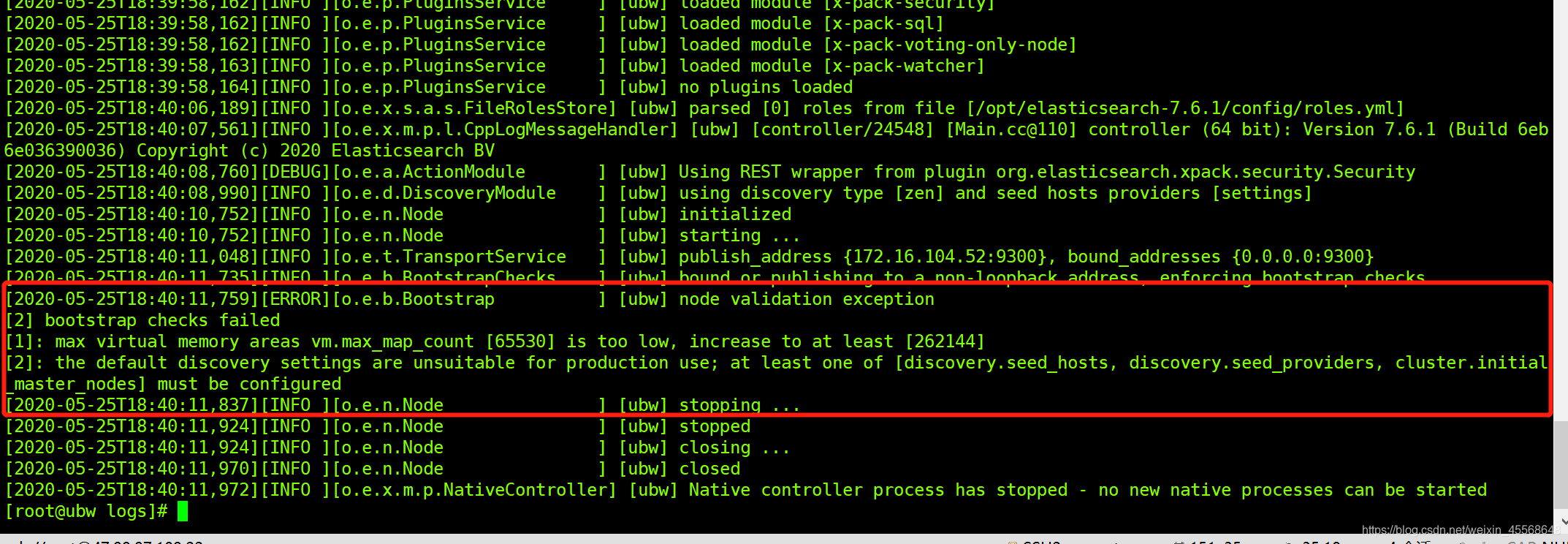Viewport: 1568px width, 544px height.
Task: Click the 'no plugins loaded' log line
Action: tap(429, 87)
